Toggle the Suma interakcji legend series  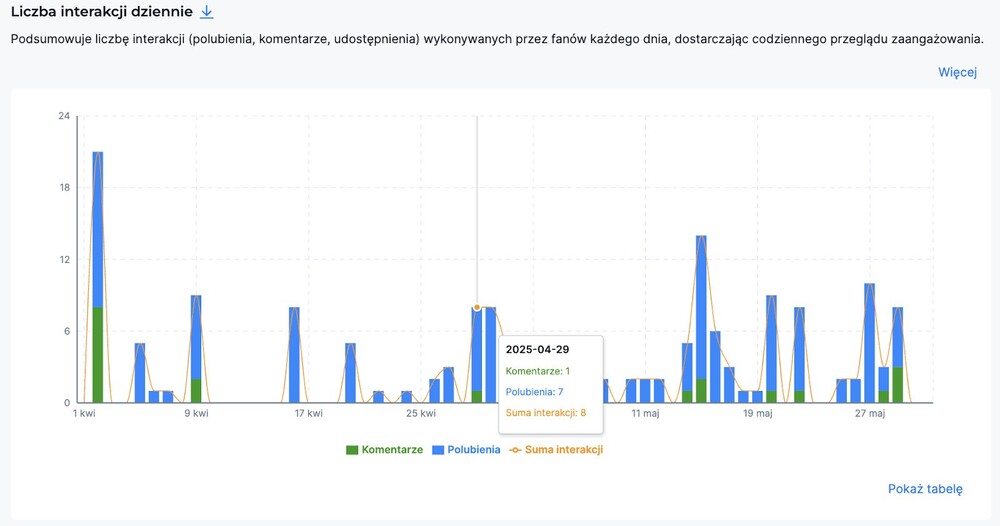[556, 449]
